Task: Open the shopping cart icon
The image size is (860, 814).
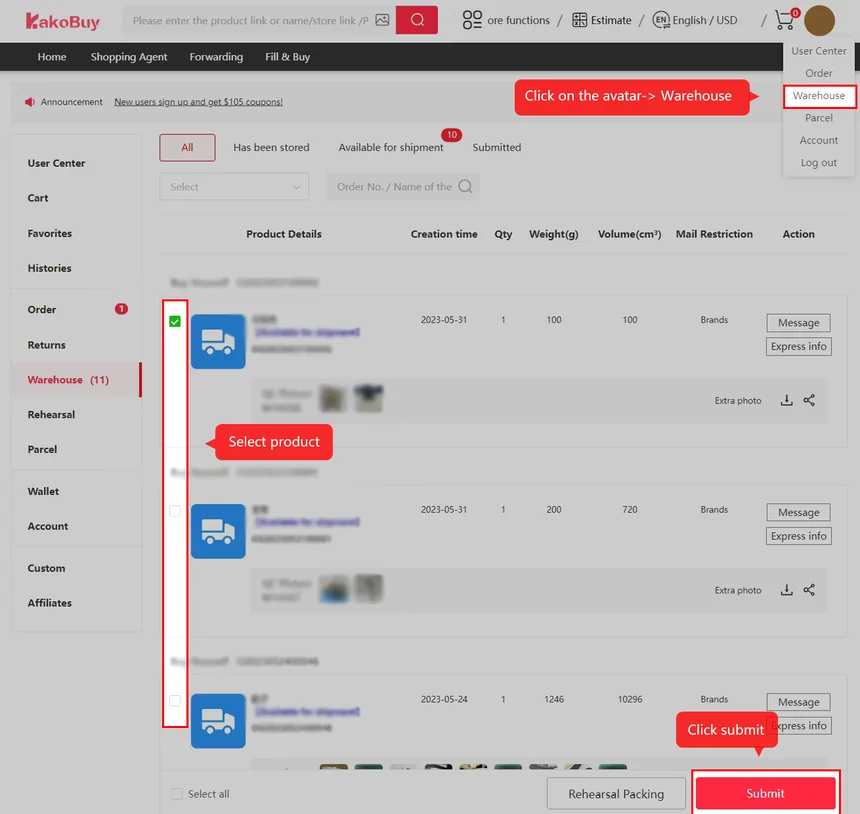Action: click(784, 20)
